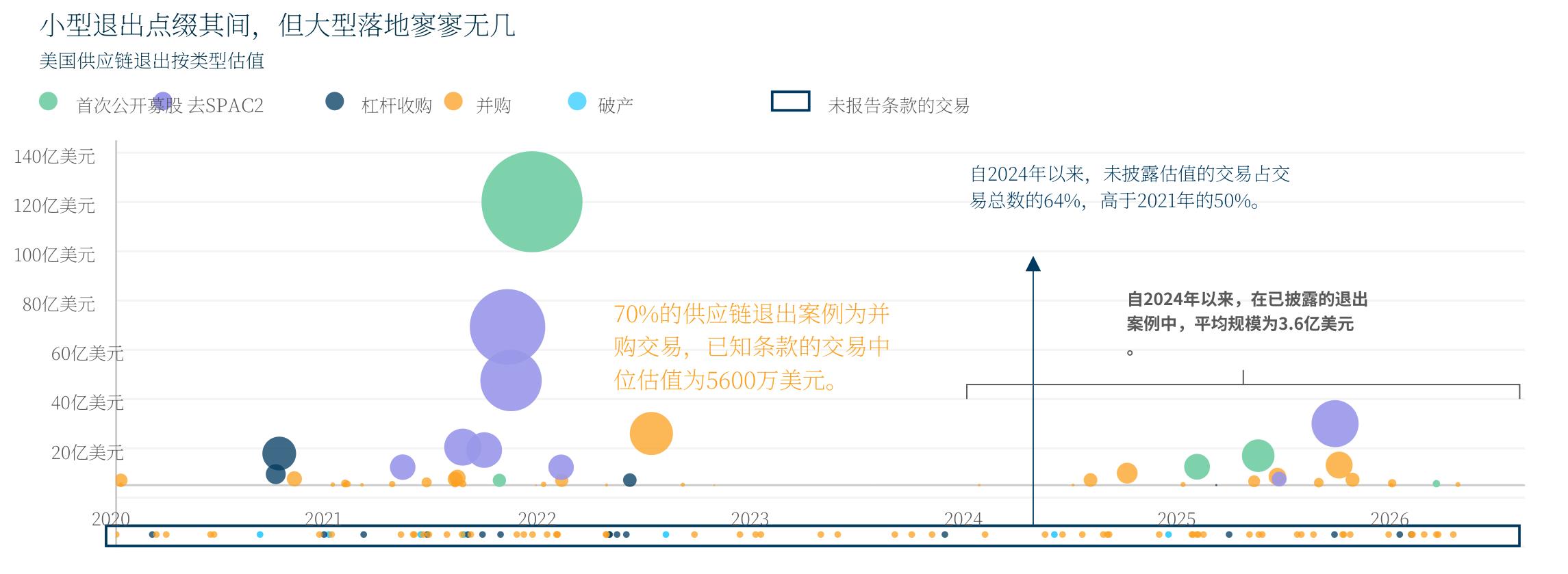Click the orange bubble in late 2024
The height and width of the screenshot is (574, 1568).
[x=1127, y=473]
